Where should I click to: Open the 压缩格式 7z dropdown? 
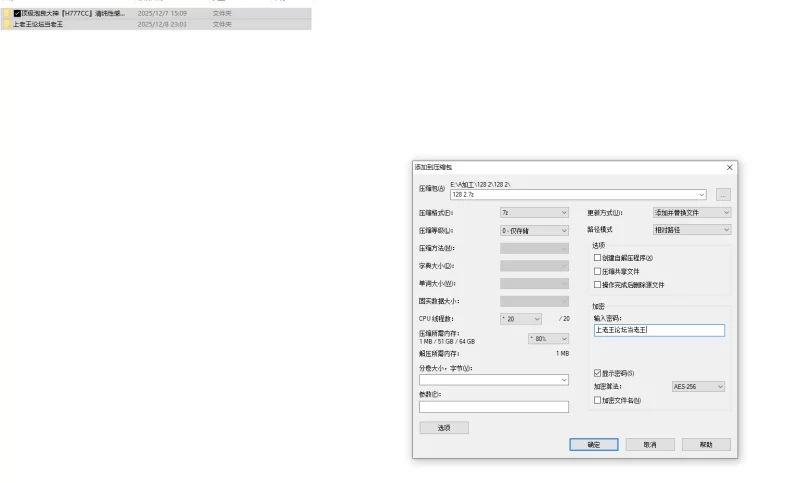coord(534,213)
